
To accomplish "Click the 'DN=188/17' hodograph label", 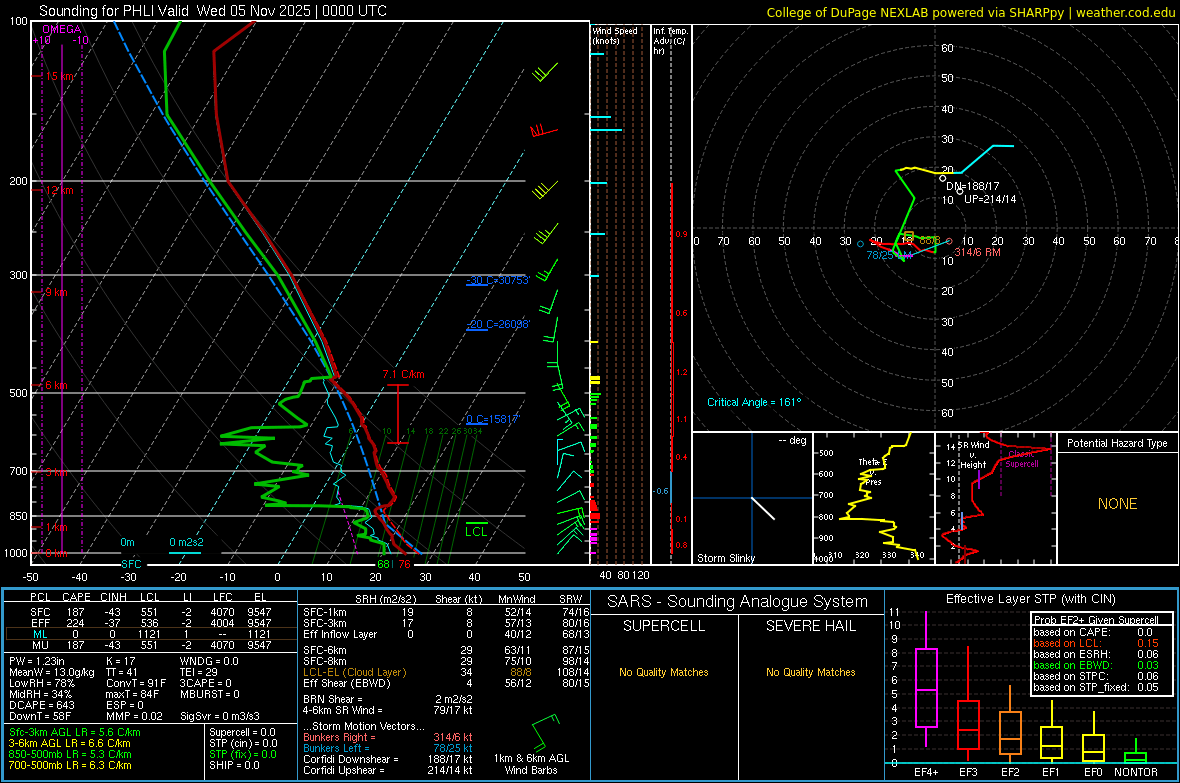I will (x=972, y=186).
